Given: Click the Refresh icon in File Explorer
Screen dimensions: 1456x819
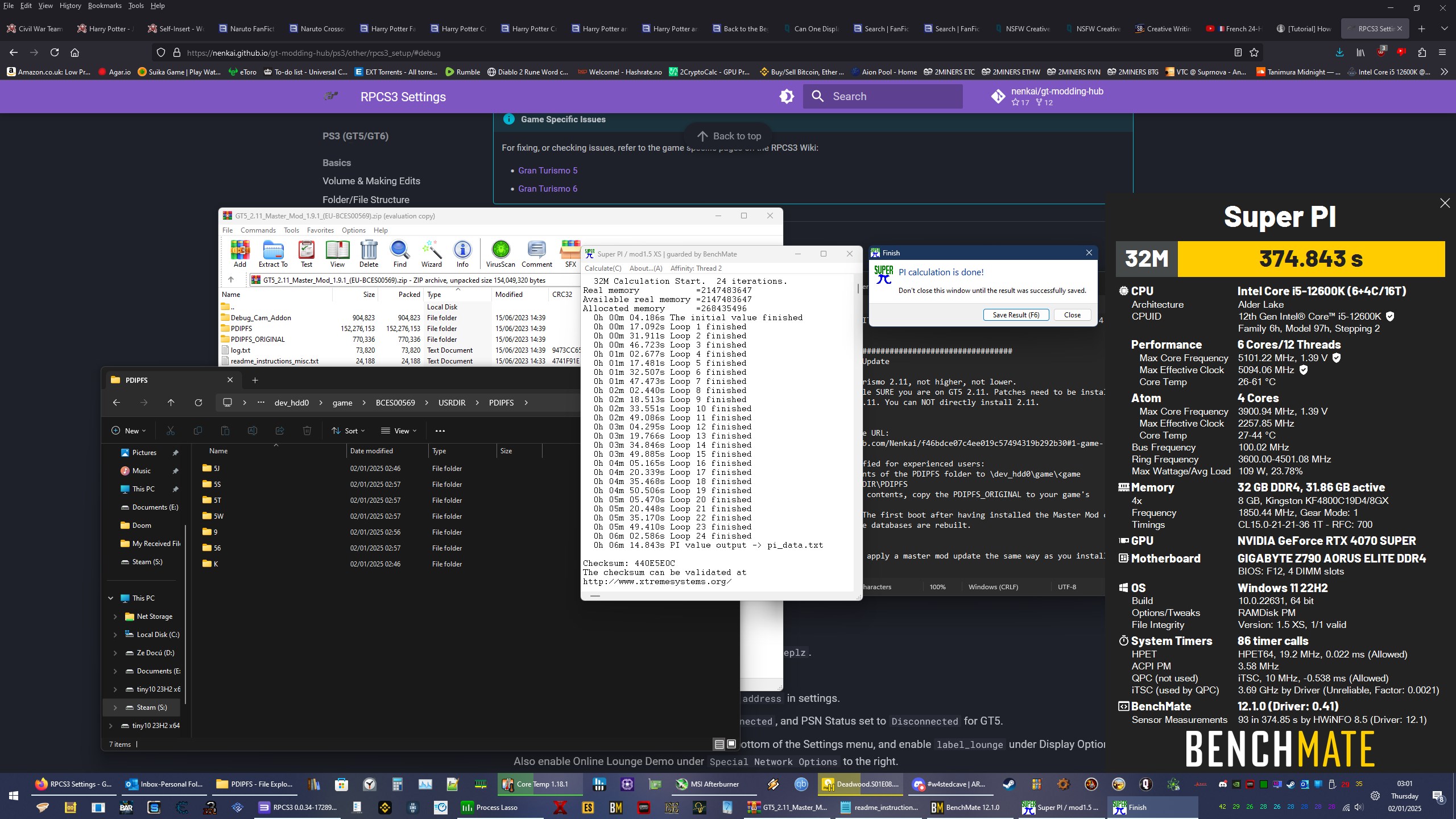Looking at the screenshot, I should coord(198,403).
